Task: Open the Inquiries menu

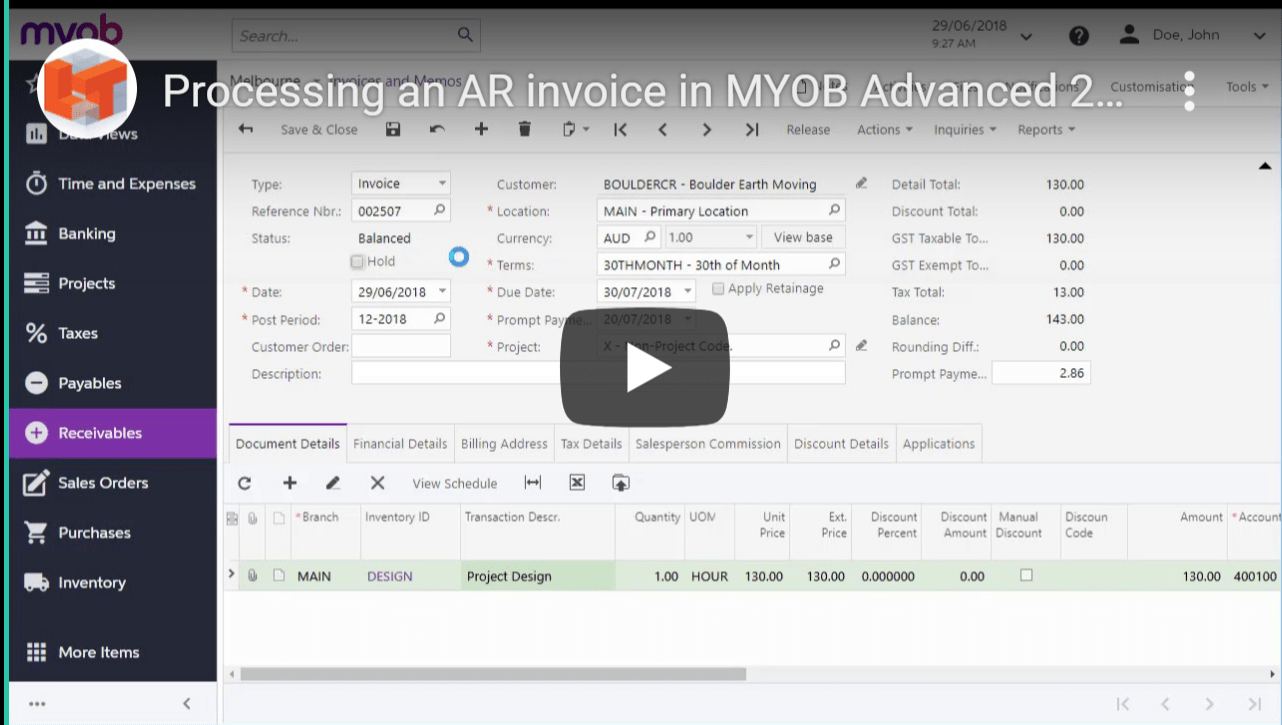Action: (964, 129)
